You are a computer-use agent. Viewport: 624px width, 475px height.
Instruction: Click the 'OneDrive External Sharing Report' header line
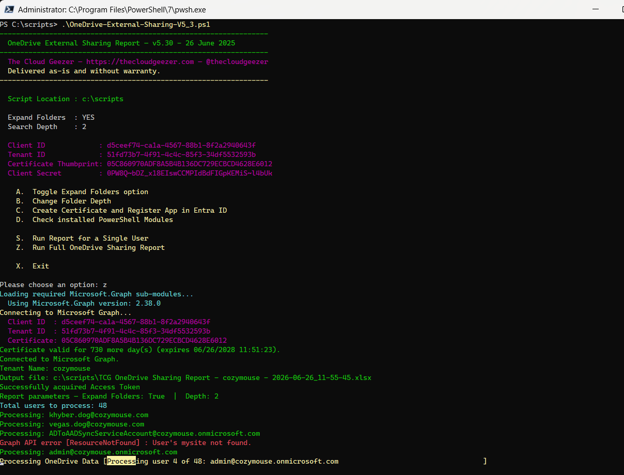tap(121, 43)
